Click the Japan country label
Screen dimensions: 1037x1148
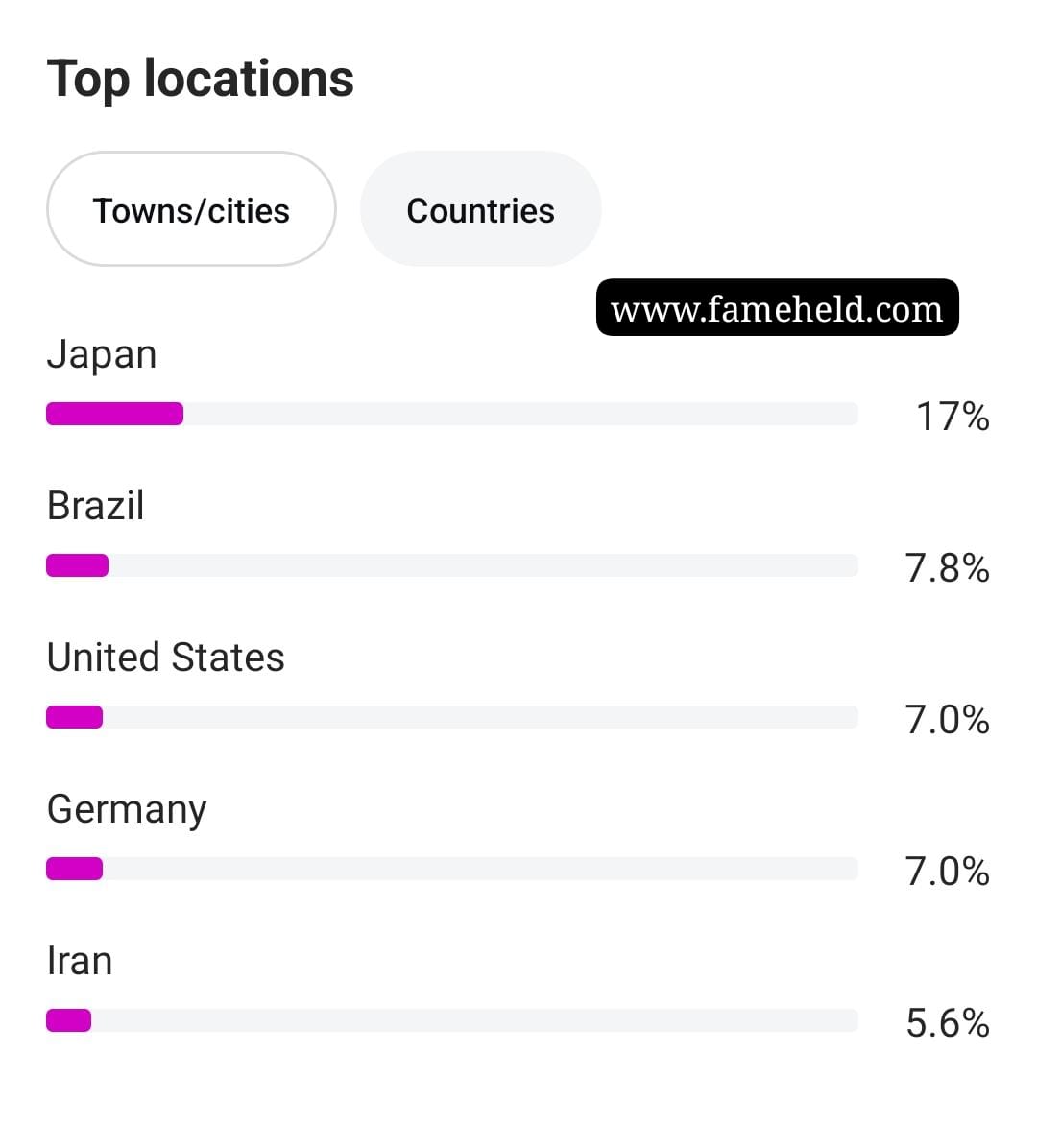point(102,355)
